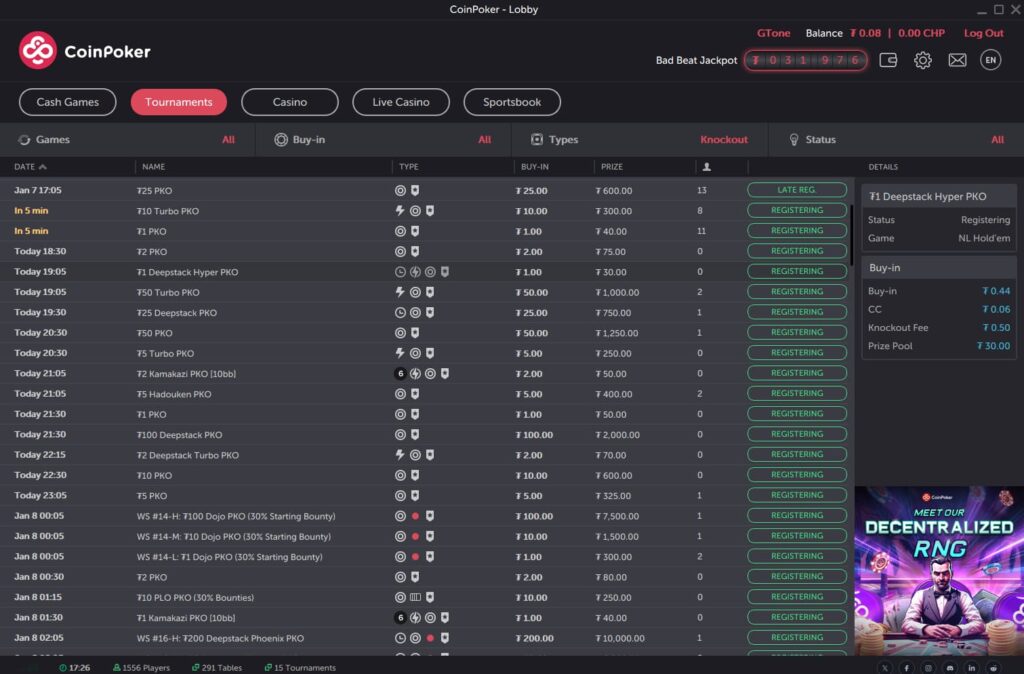Expand the Types filter showing Knockout
Screen dimensions: 1024x674
coord(640,139)
